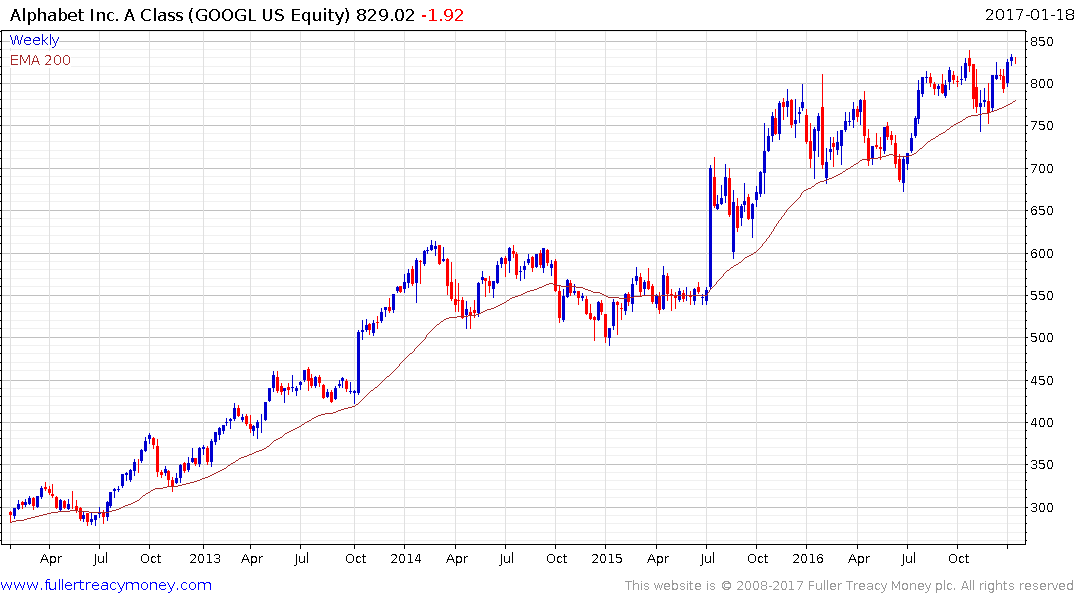Click the copyright notice Fuller Treacy Money plc

click(x=848, y=586)
